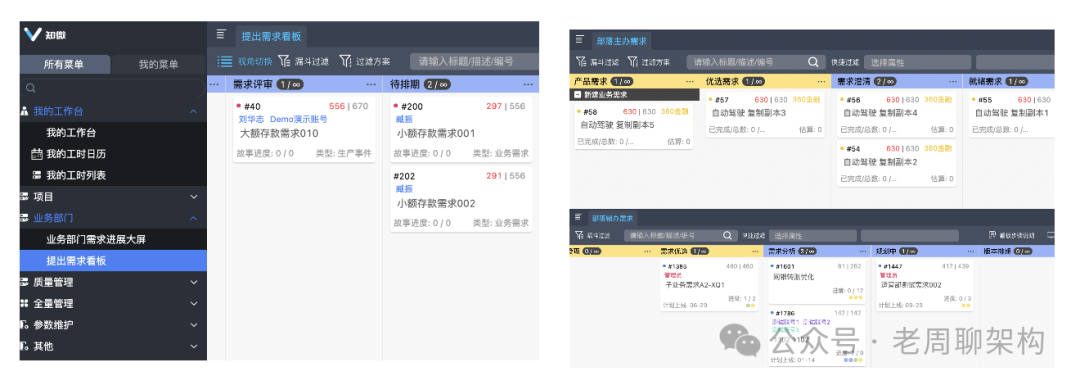Click the 我的工时日历 calendar icon
The width and height of the screenshot is (1080, 385).
37,154
